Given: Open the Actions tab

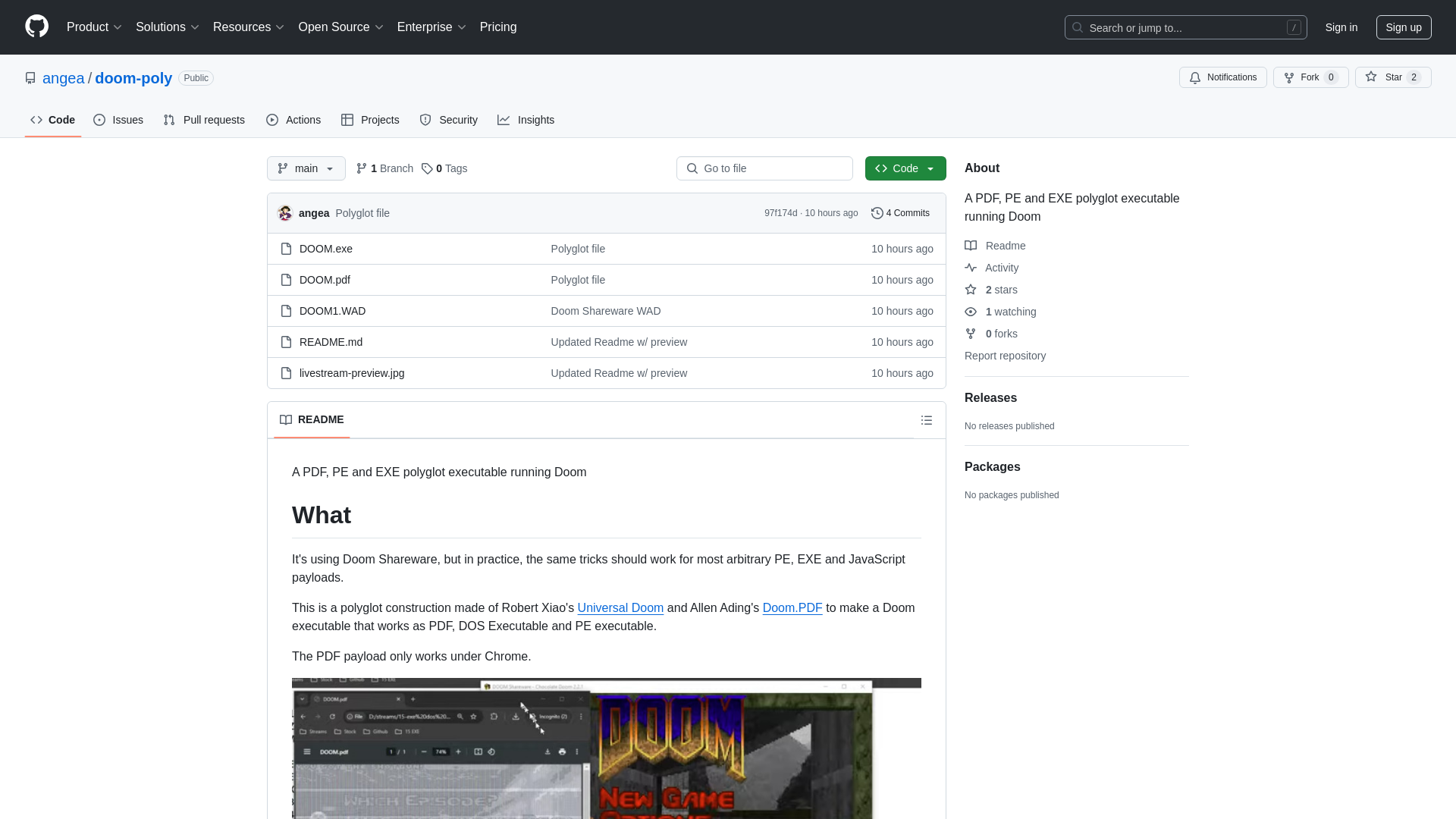Looking at the screenshot, I should (293, 120).
